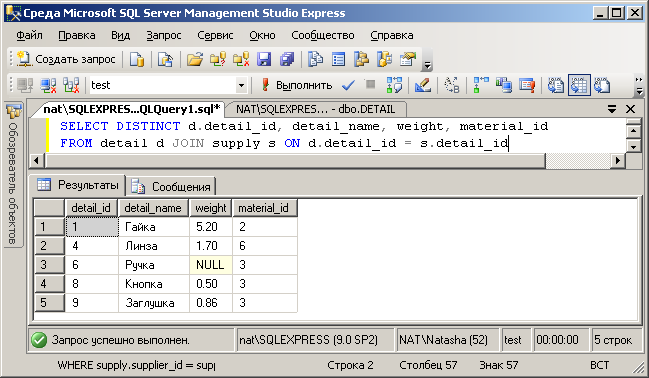Image resolution: width=649 pixels, height=378 pixels.
Task: Click the Database Engine Query icon
Action: [x=137, y=59]
